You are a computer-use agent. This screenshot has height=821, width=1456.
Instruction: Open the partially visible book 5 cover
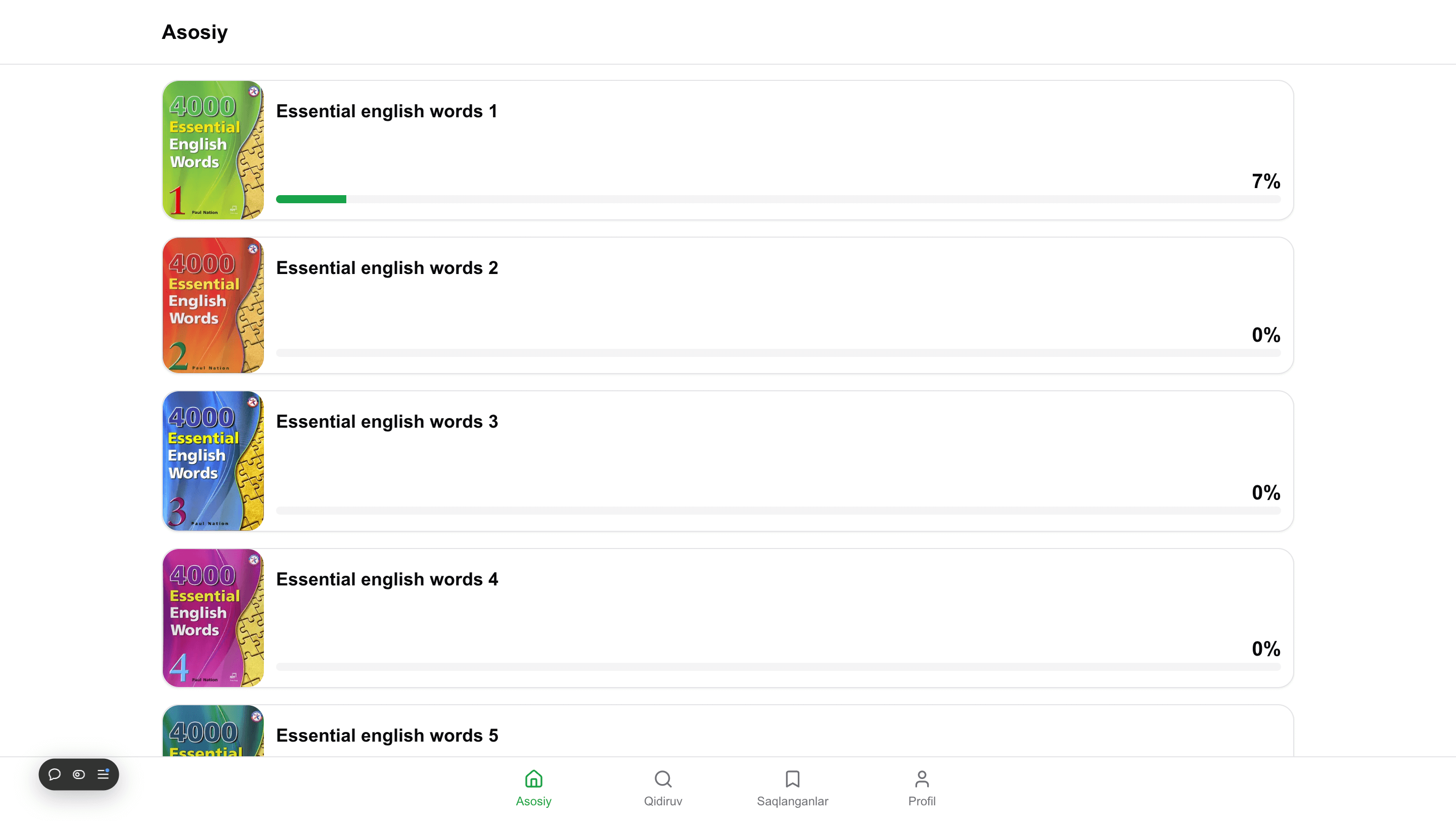click(213, 731)
